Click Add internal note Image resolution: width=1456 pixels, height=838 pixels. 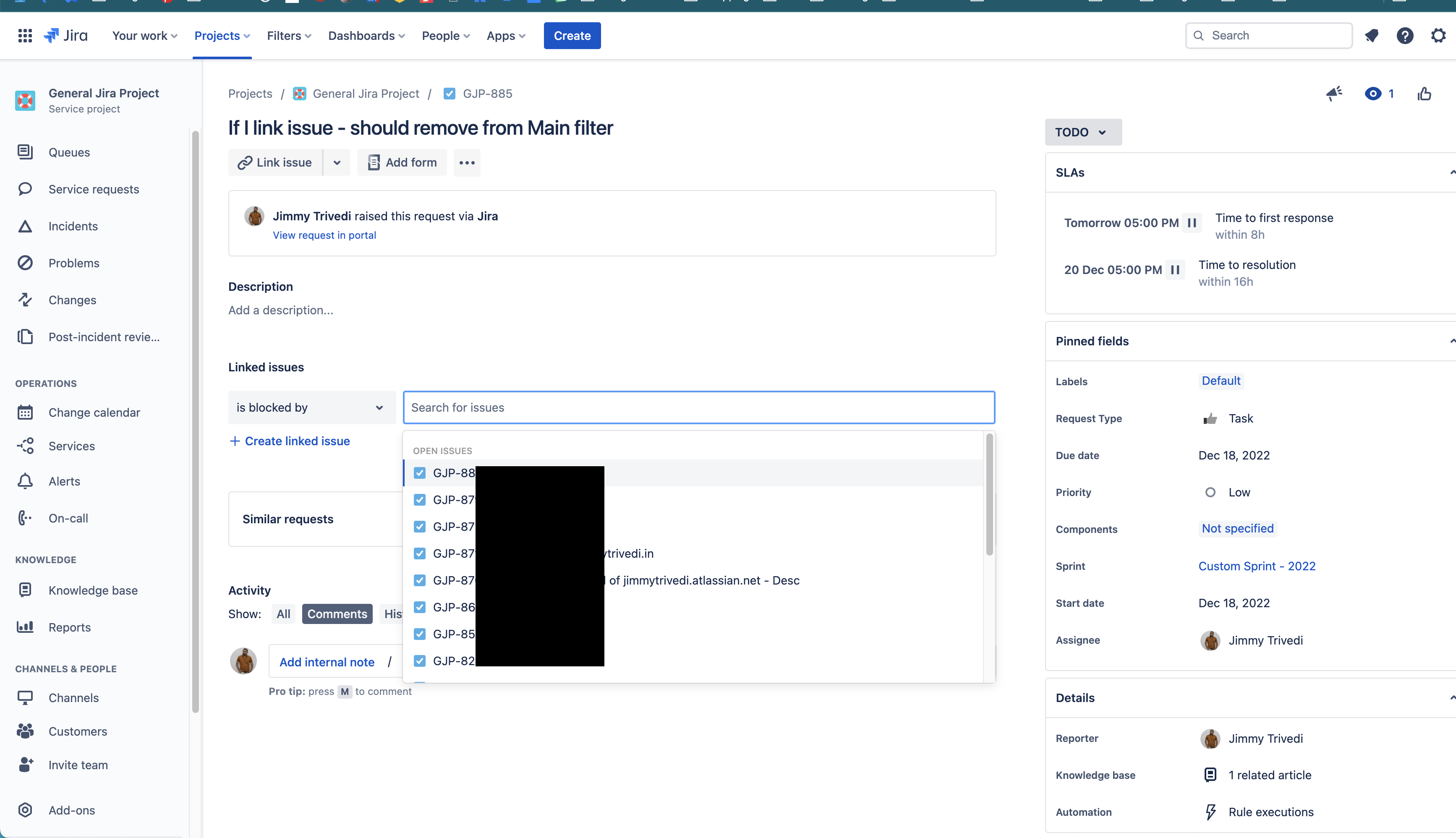pos(327,663)
